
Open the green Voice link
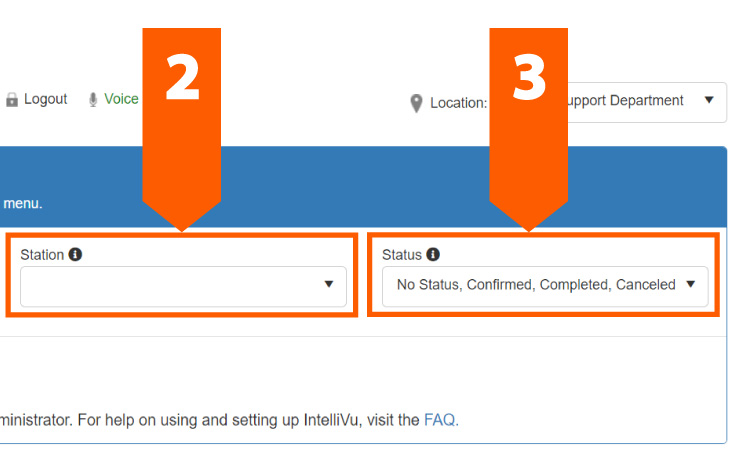point(121,99)
